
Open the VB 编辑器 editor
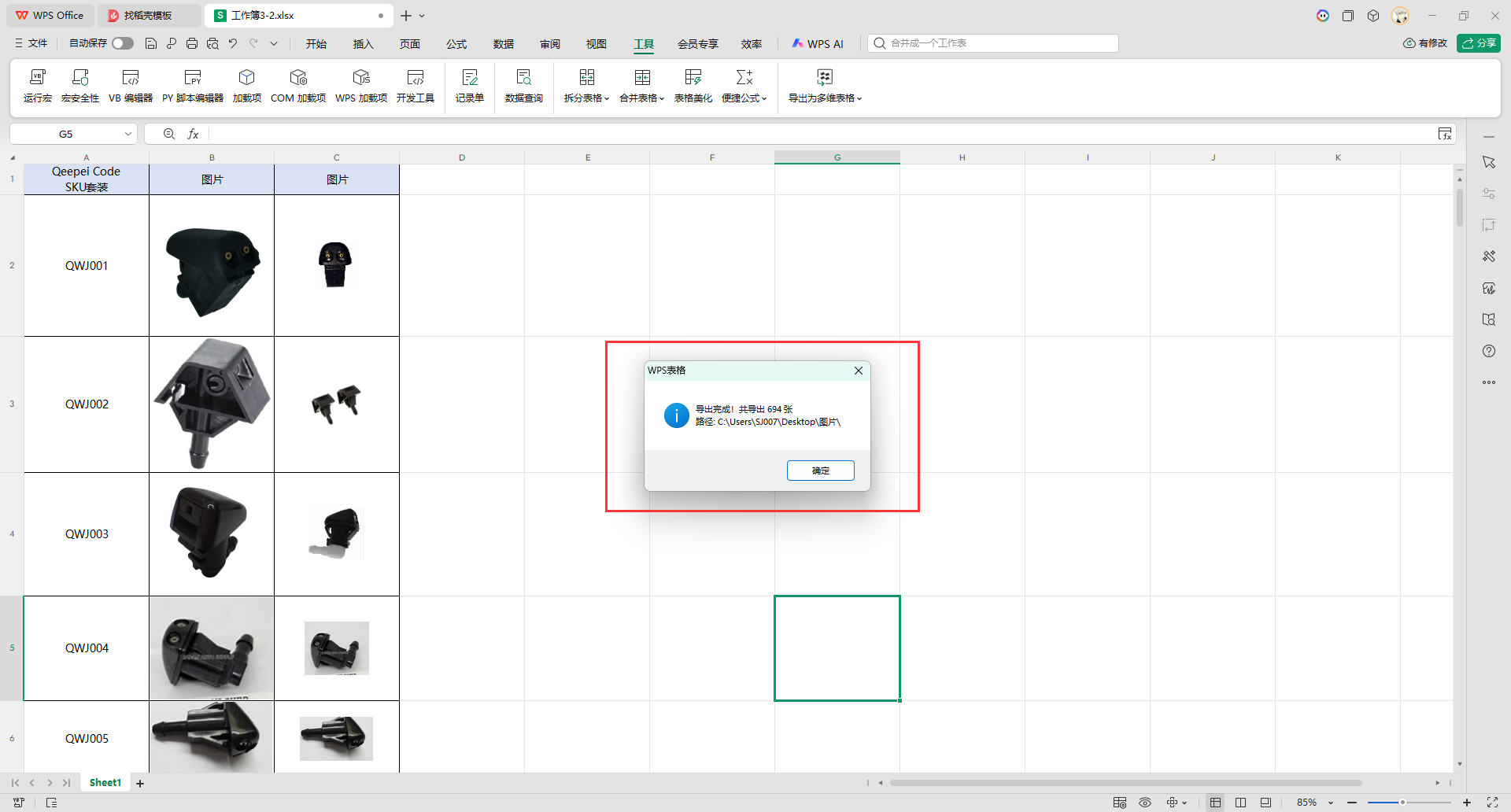(x=131, y=85)
